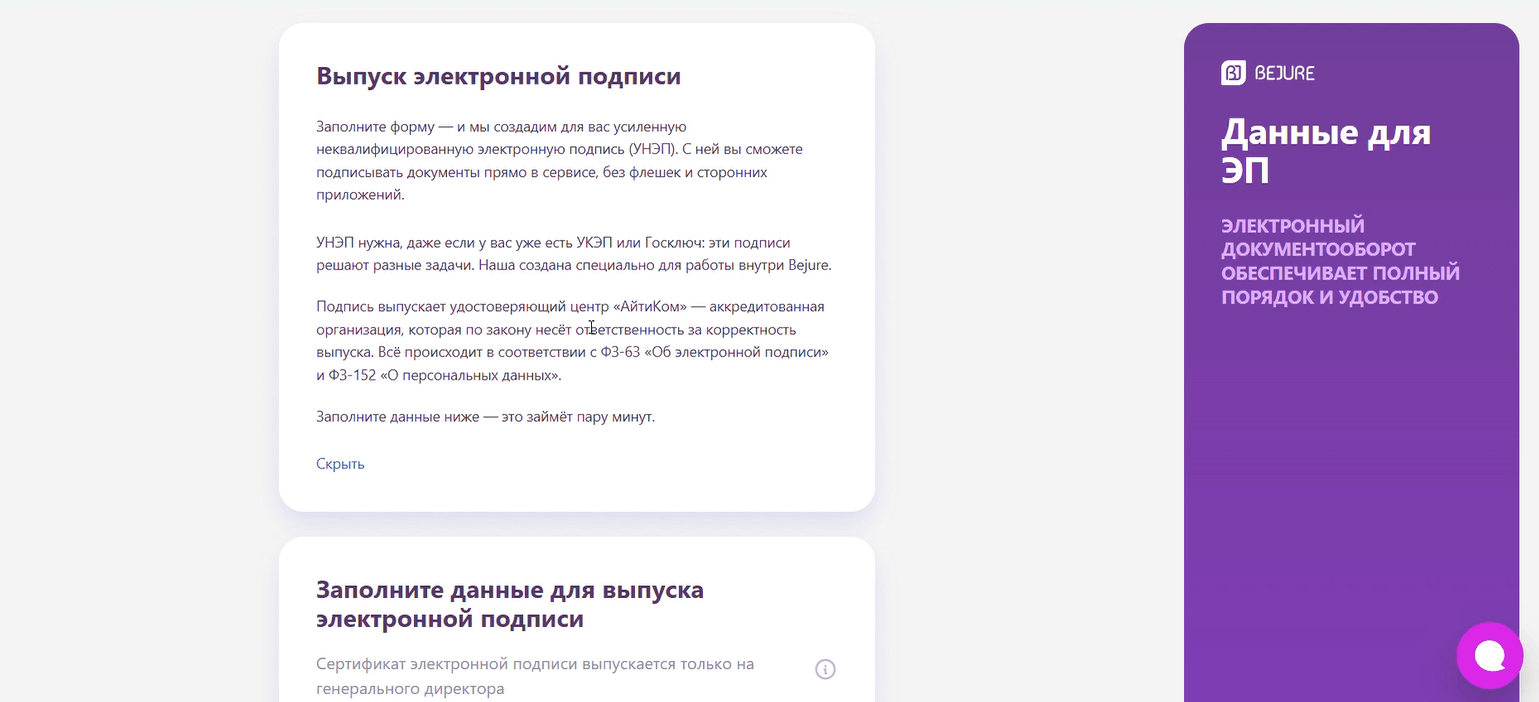
Task: Collapse description with the Скрыть link
Action: 340,464
